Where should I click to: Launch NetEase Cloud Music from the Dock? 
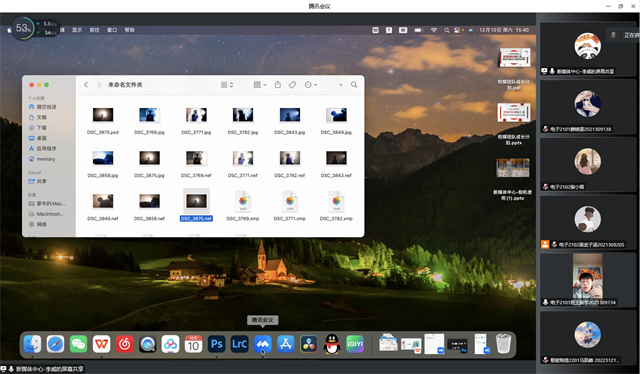point(124,344)
